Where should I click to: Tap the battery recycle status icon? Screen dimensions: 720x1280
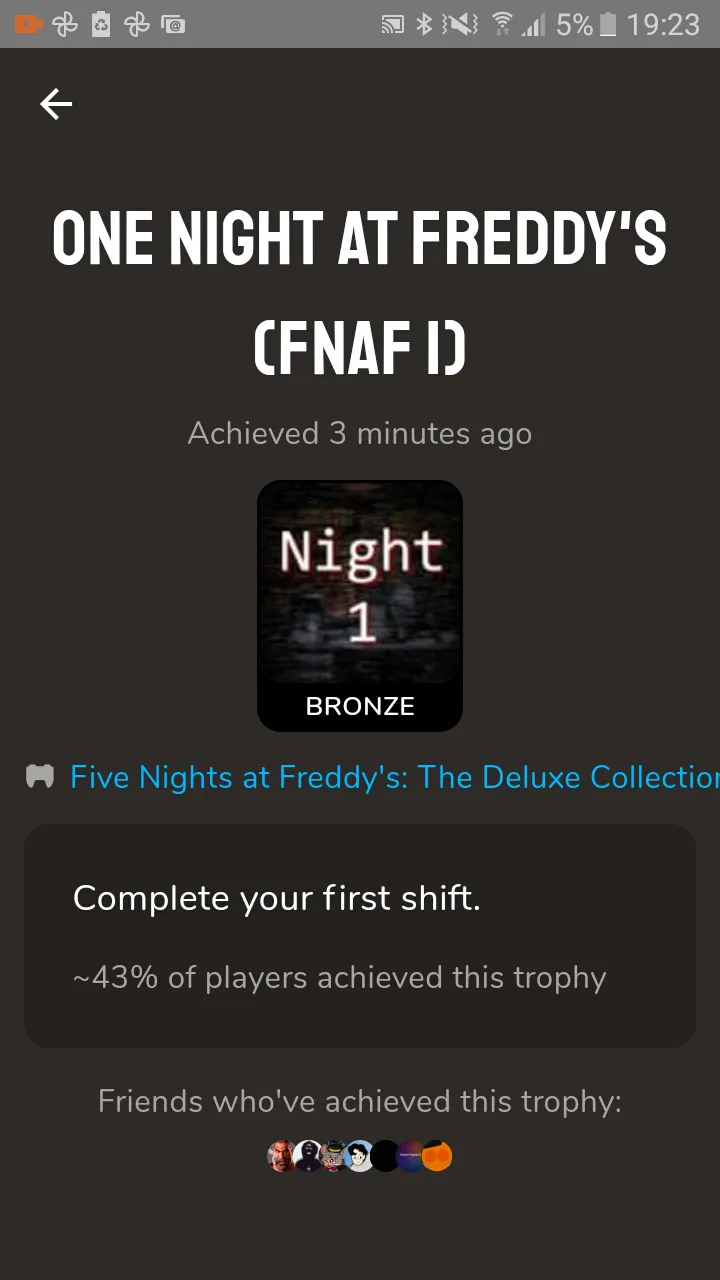point(100,24)
